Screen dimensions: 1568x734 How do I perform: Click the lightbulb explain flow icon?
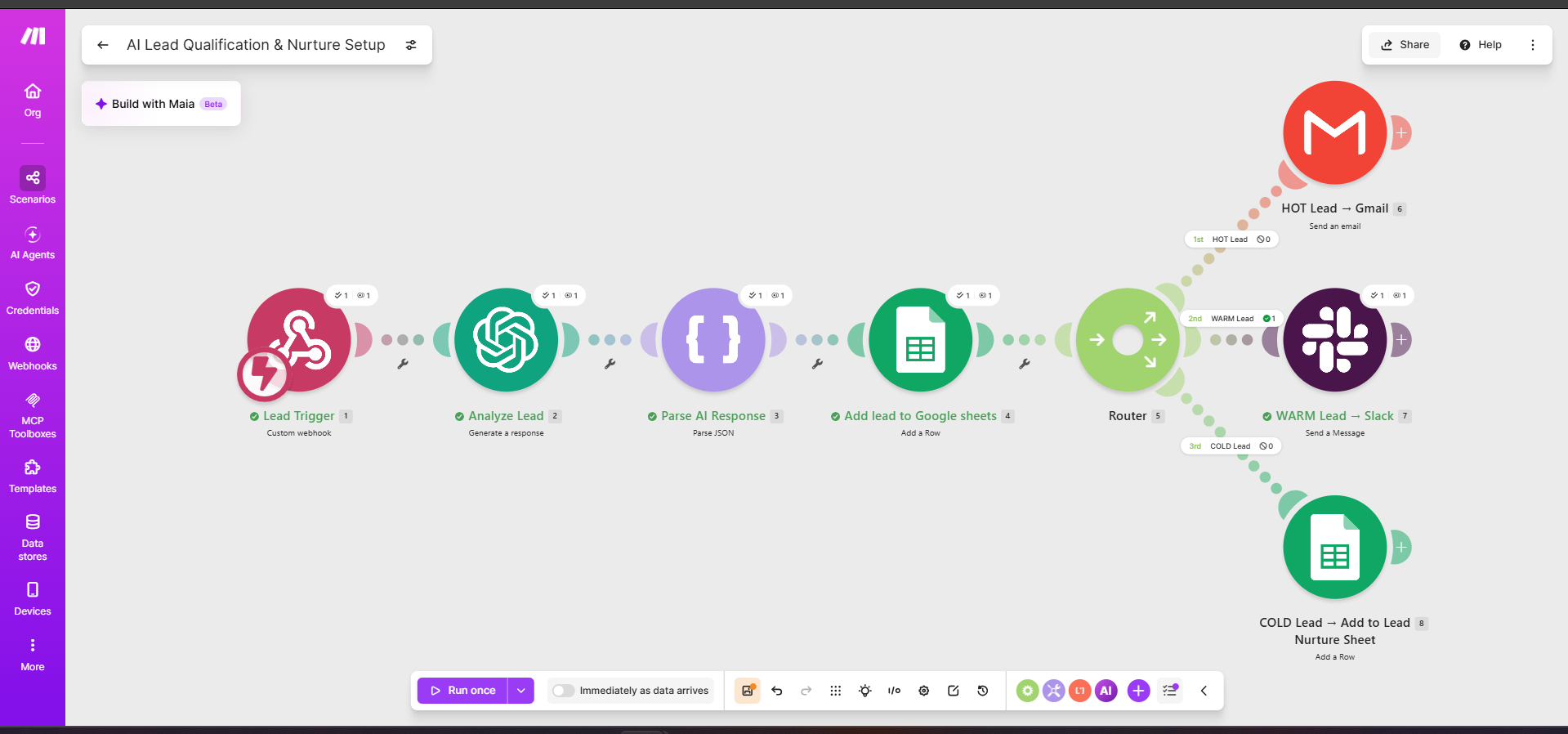[864, 691]
